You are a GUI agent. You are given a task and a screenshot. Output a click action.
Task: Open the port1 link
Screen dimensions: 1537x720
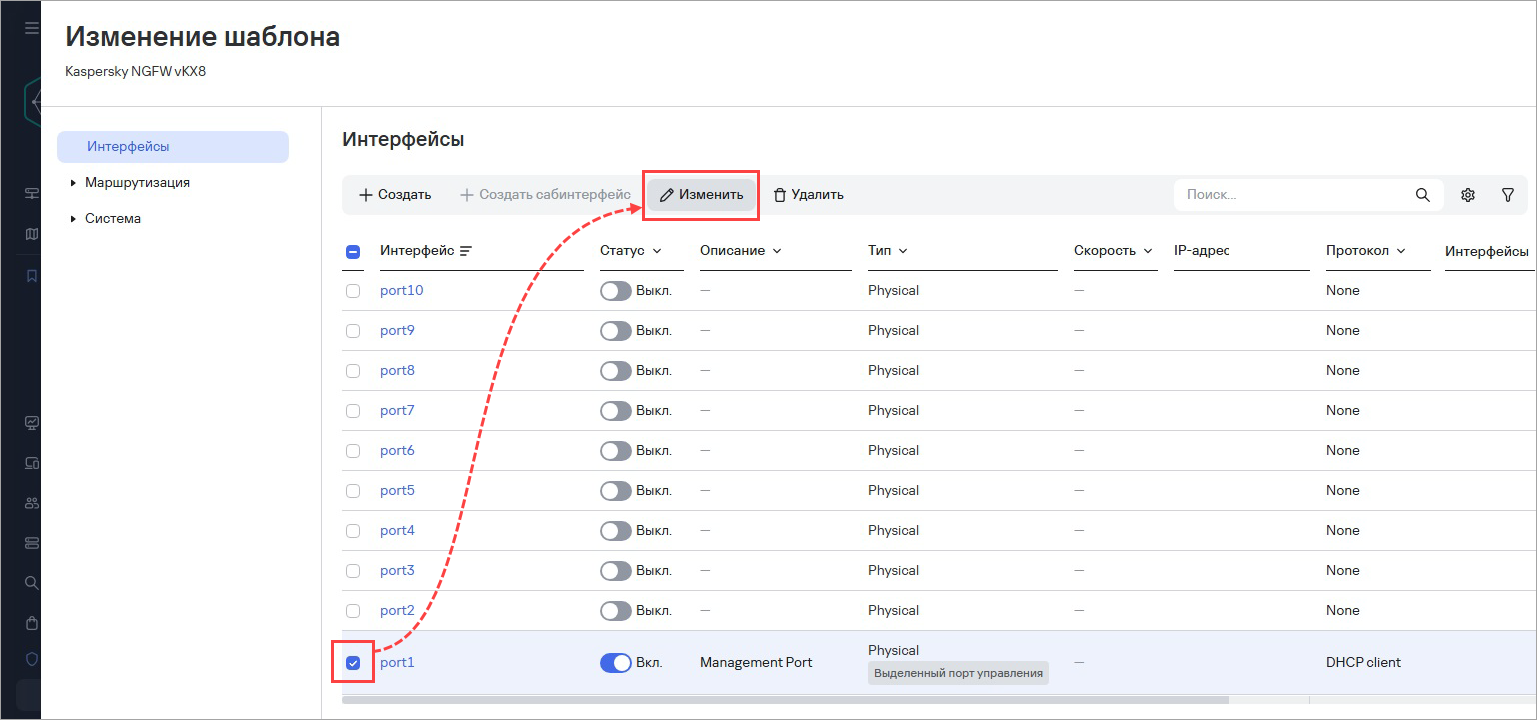397,662
